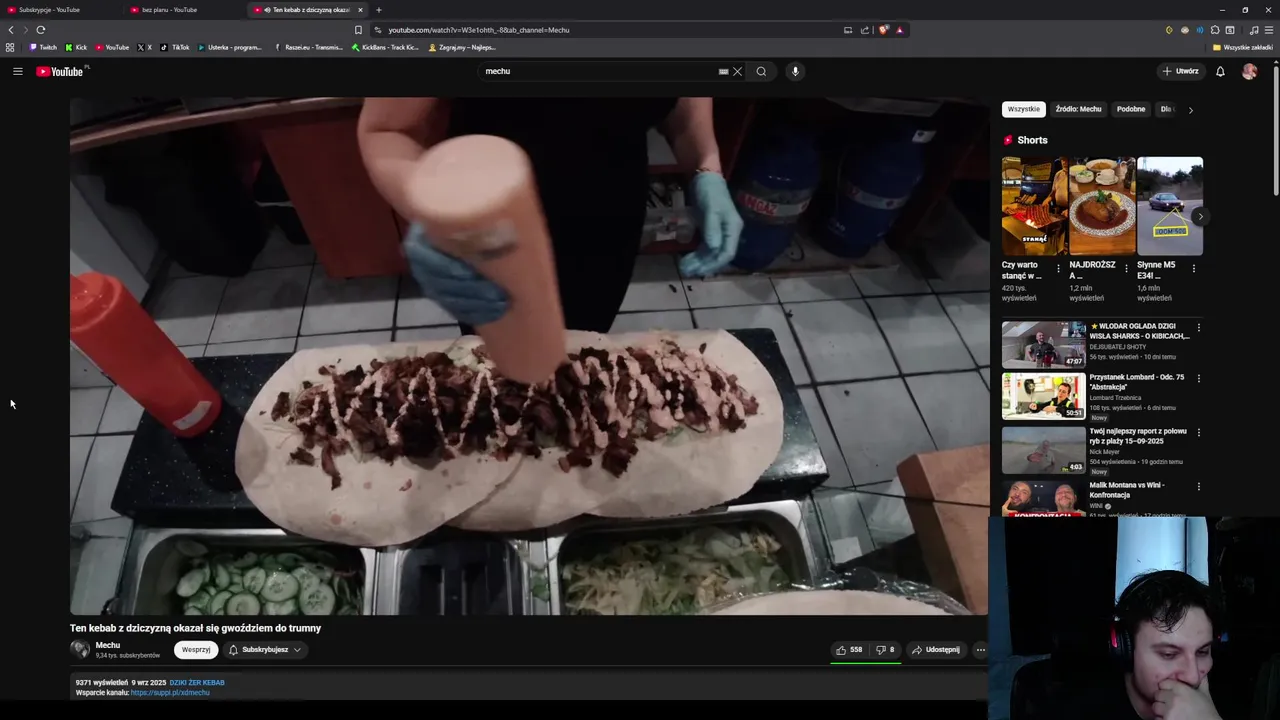Clear the search box with the X icon

point(737,71)
